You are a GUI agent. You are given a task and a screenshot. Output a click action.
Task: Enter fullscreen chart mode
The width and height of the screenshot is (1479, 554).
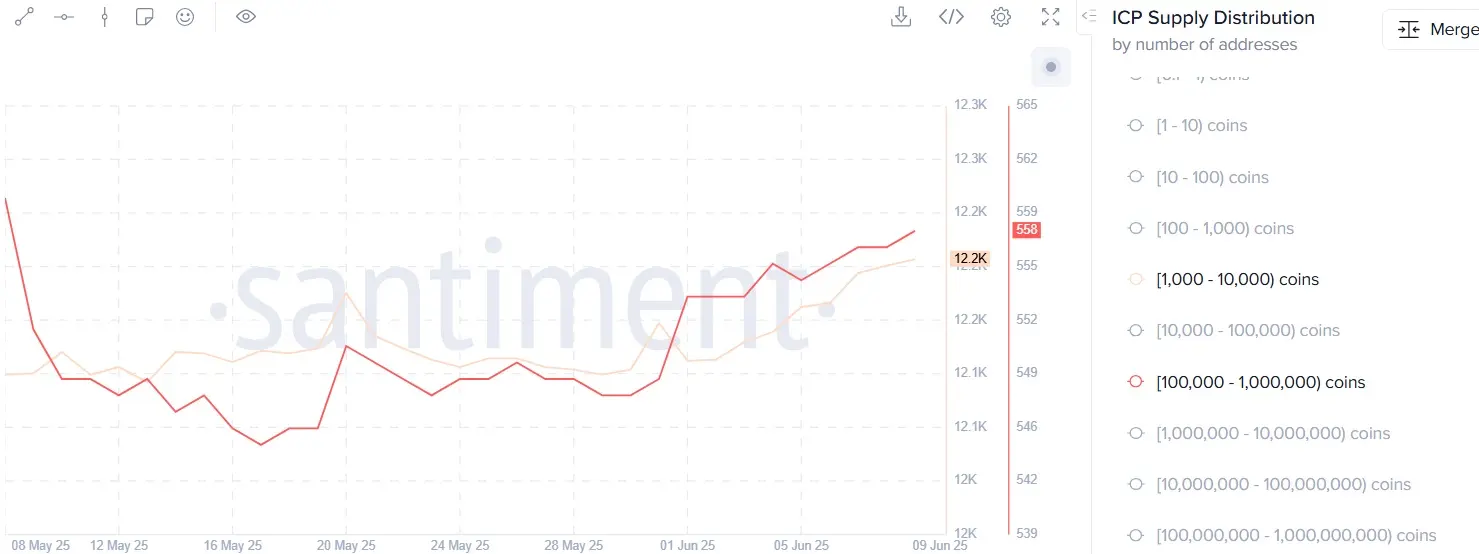1050,17
